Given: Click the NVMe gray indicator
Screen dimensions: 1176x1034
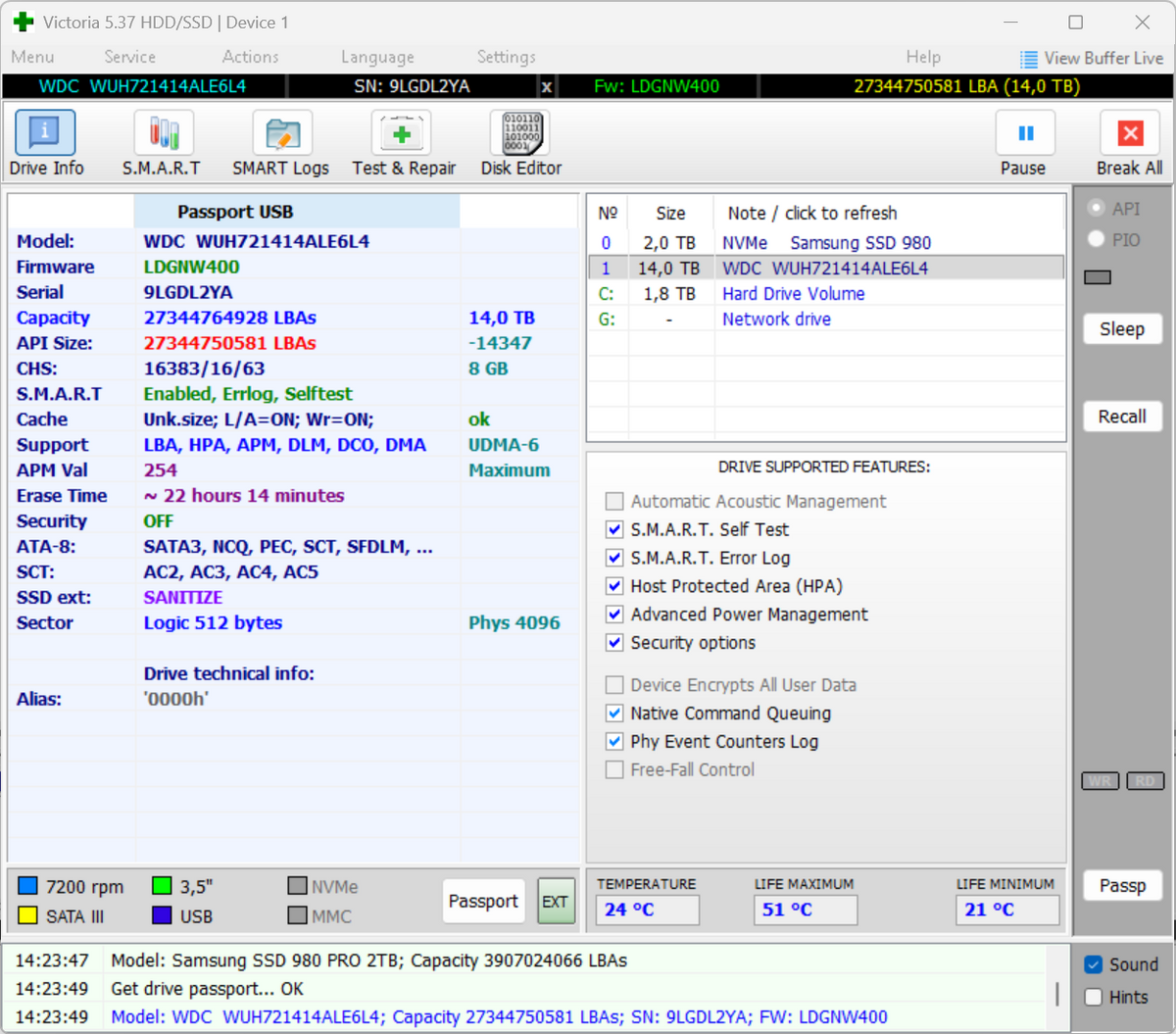Looking at the screenshot, I should click(298, 886).
